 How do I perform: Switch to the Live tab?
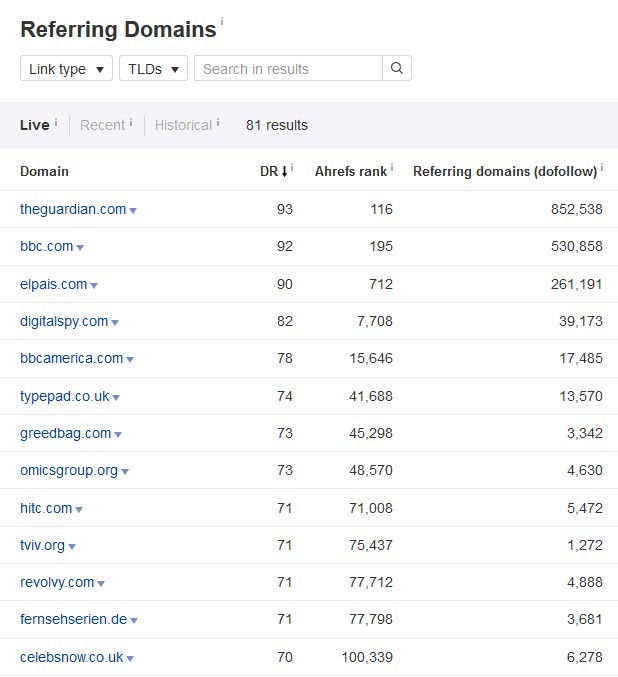(x=35, y=125)
